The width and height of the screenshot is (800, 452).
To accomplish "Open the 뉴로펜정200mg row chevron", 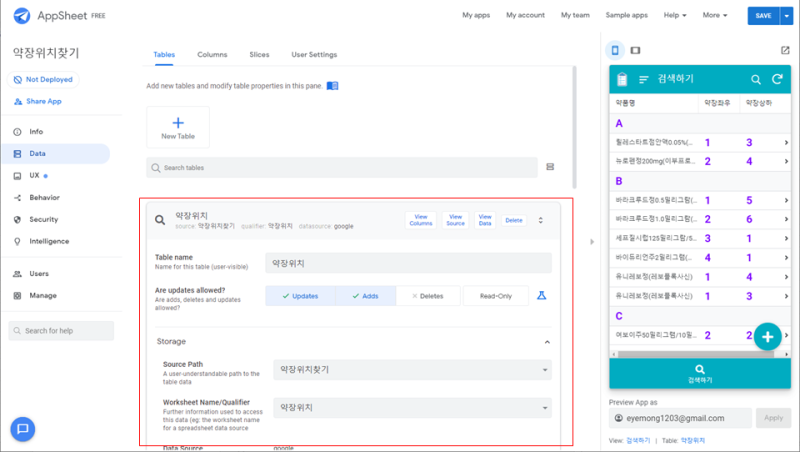I will pyautogui.click(x=786, y=161).
